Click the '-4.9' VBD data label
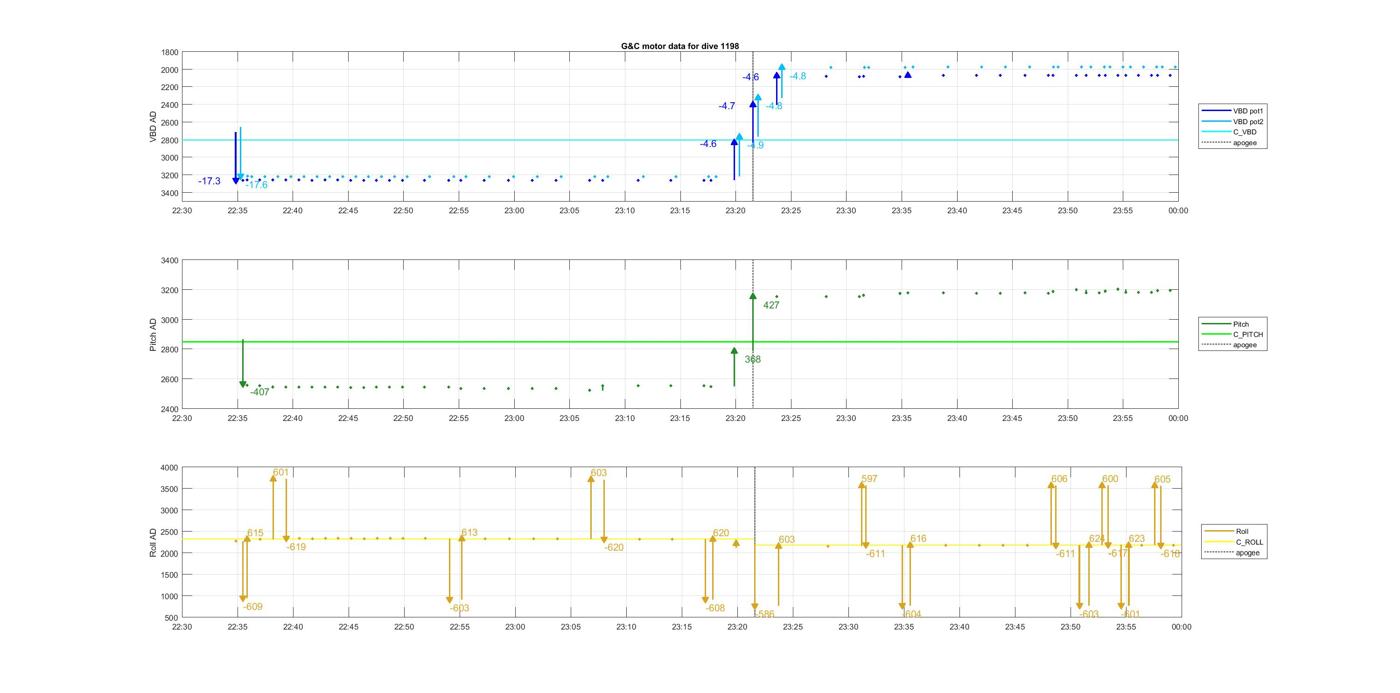This screenshot has width=1400, height=693. pos(755,146)
